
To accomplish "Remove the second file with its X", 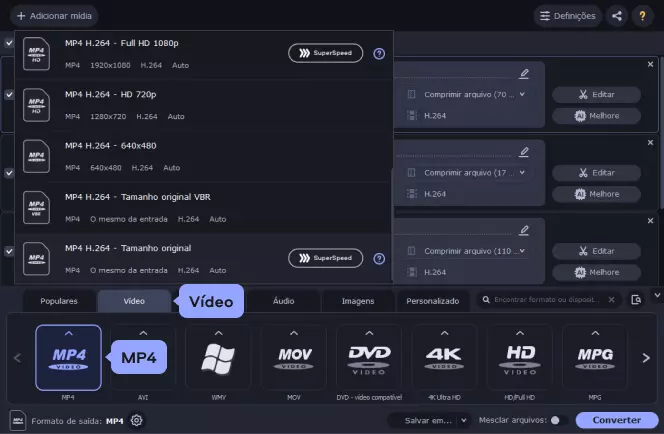I will tap(650, 143).
